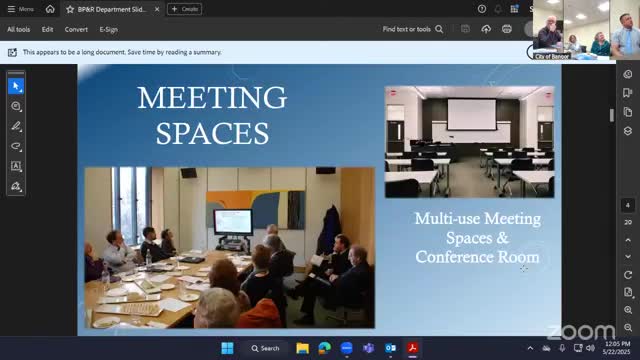Choose the Fill and sign stamp tool
The image size is (640, 360).
click(16, 186)
